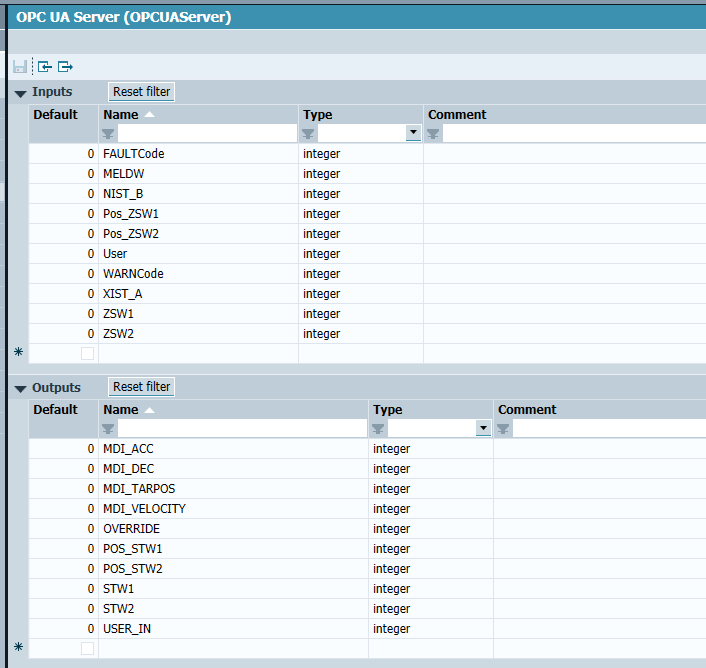
Task: Open the Outputs Type filter dropdown
Action: click(483, 428)
